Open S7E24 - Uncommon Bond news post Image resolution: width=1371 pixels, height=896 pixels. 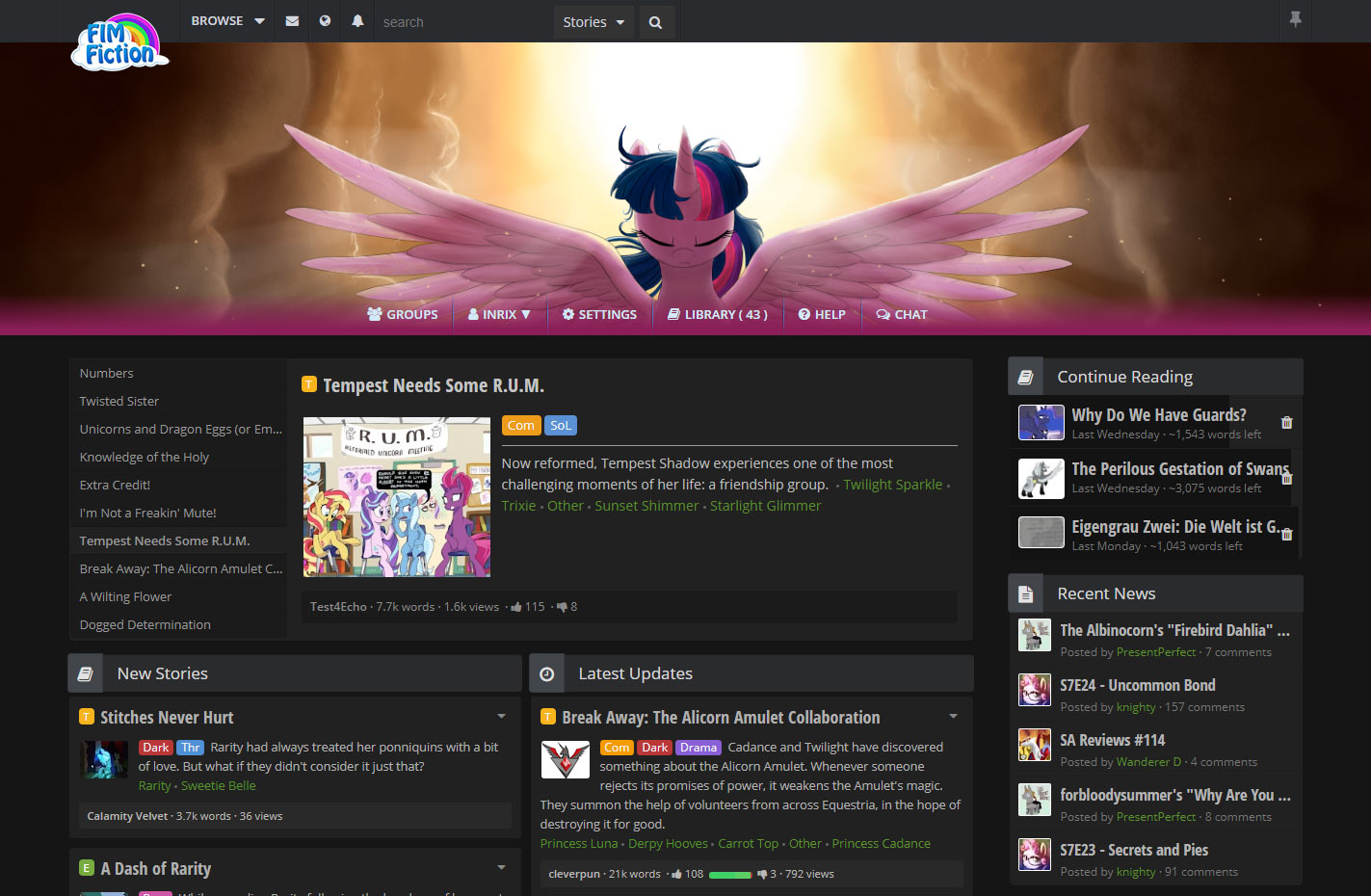[1138, 685]
